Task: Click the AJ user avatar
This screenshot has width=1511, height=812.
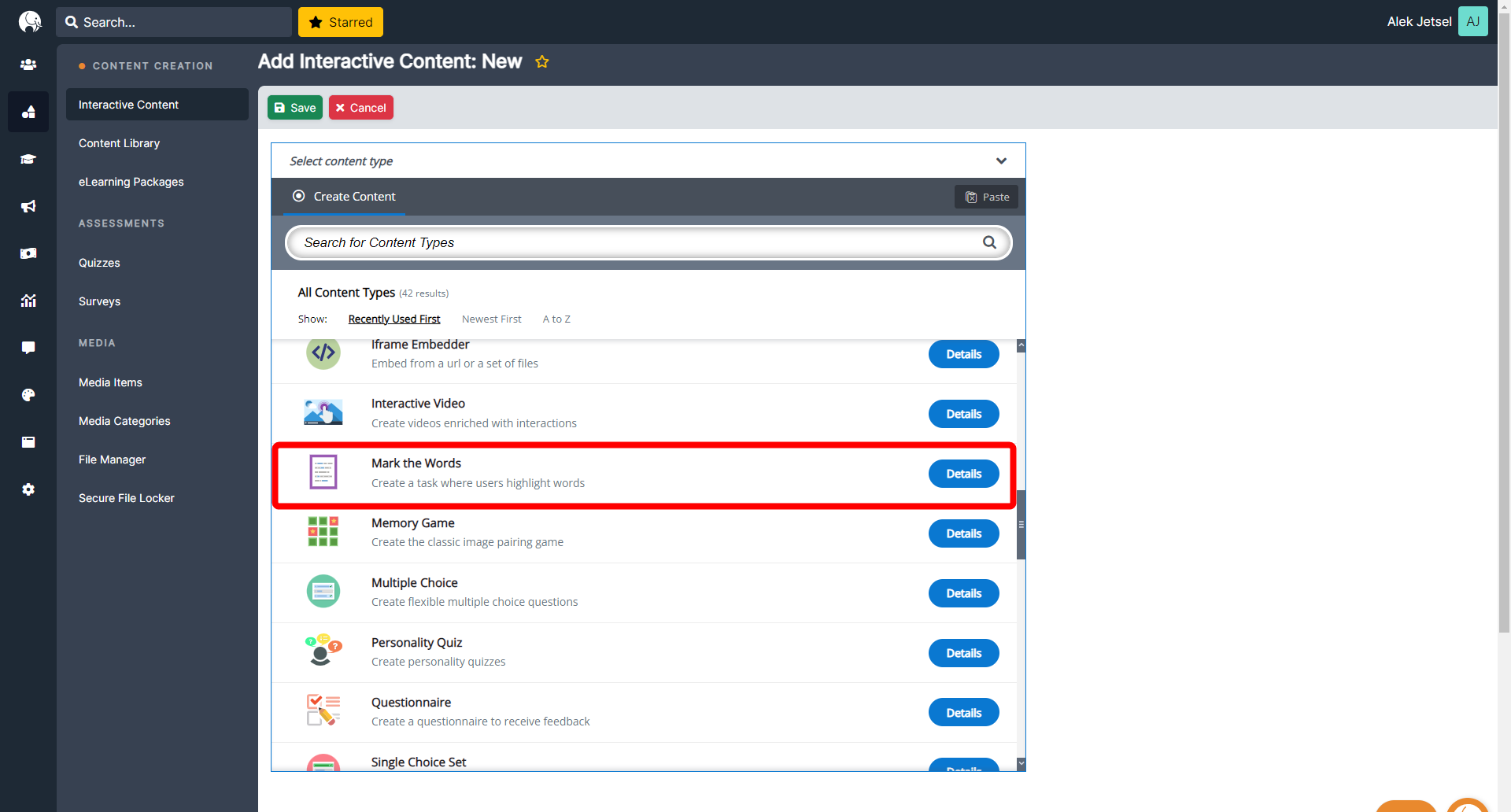Action: pos(1473,21)
